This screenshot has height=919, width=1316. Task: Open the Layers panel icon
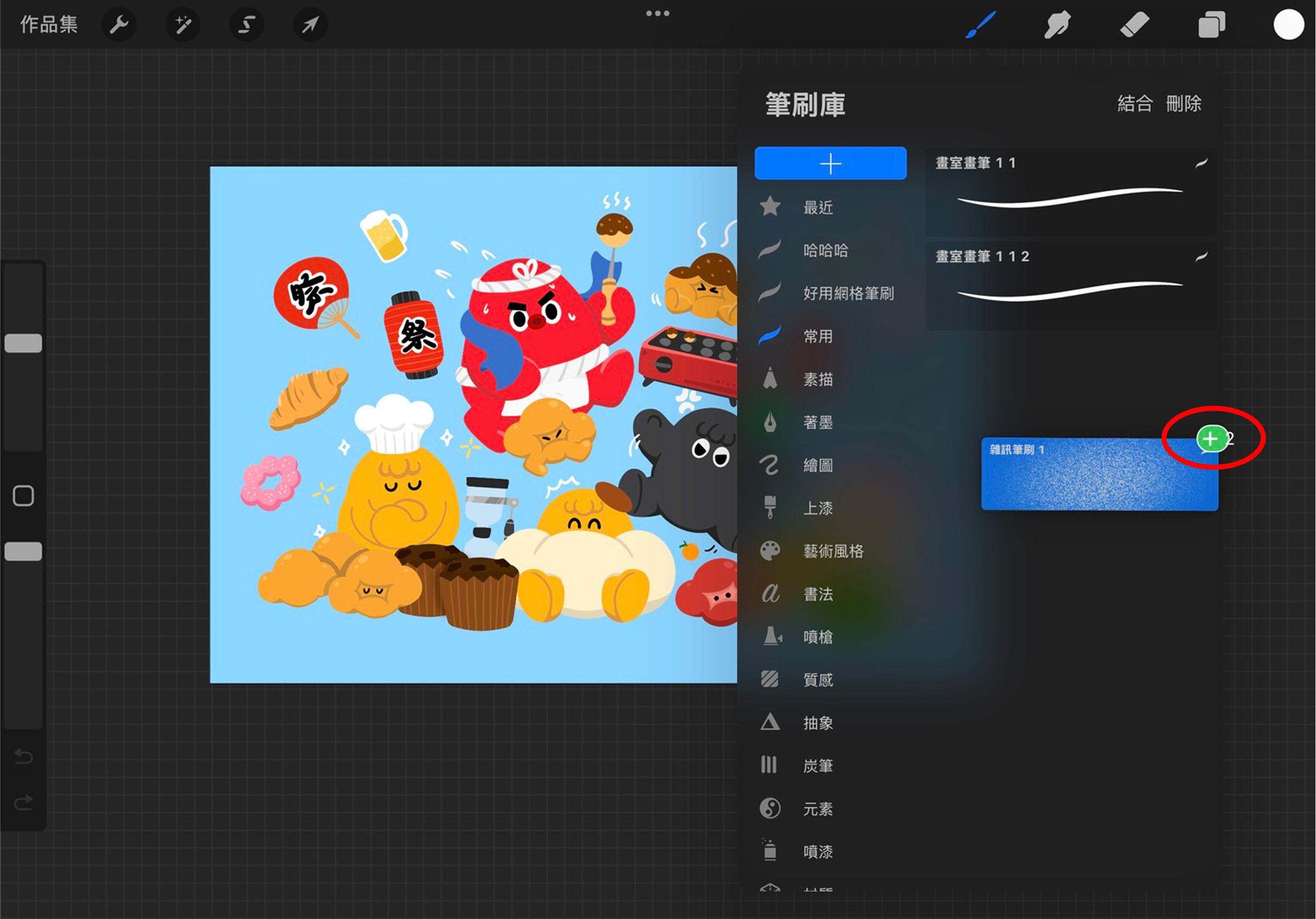click(1211, 25)
